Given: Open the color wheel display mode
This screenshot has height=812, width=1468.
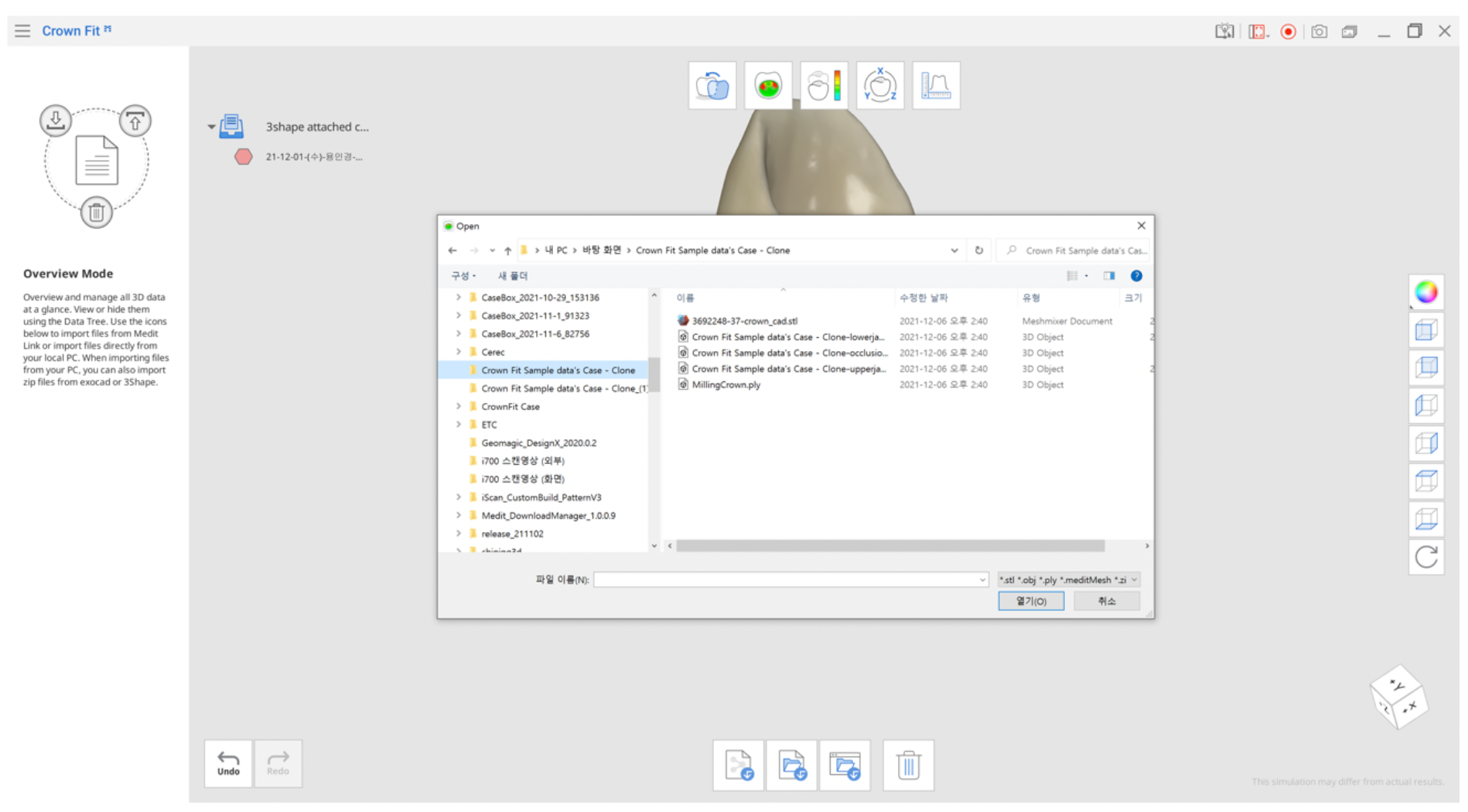Looking at the screenshot, I should (x=1426, y=292).
